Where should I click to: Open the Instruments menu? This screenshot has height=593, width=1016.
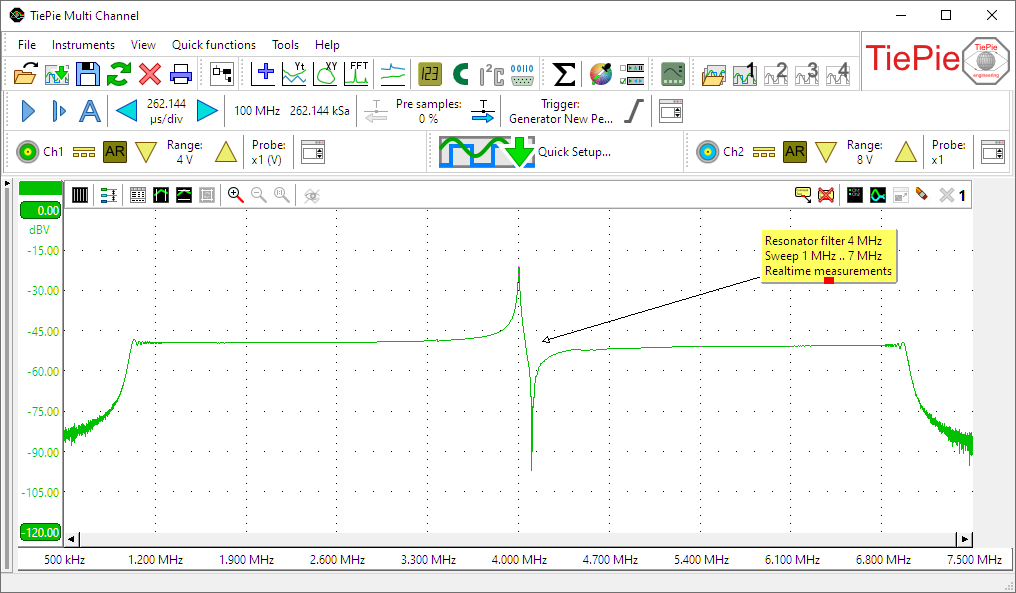tap(83, 45)
